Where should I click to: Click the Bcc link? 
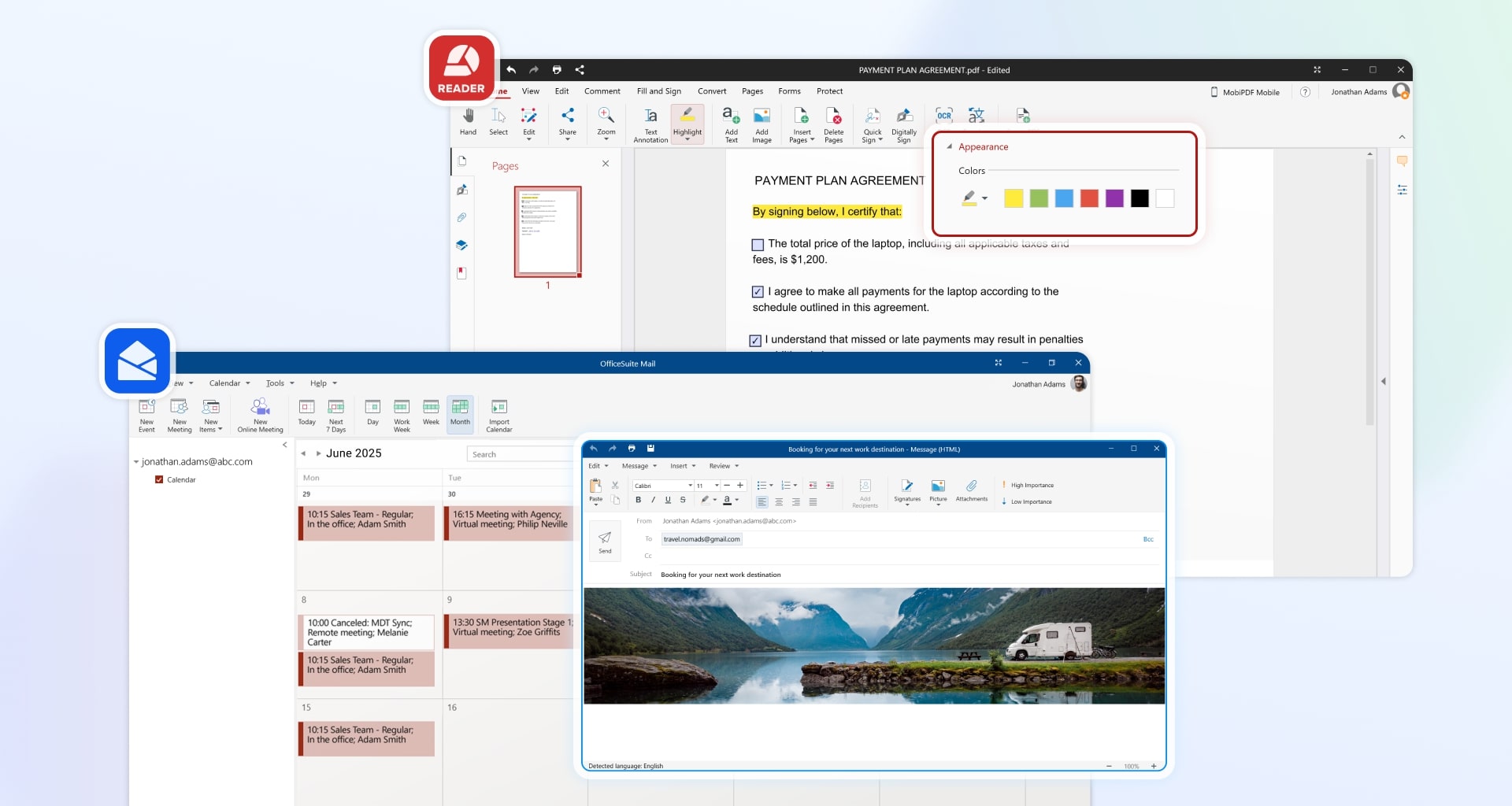point(1147,539)
